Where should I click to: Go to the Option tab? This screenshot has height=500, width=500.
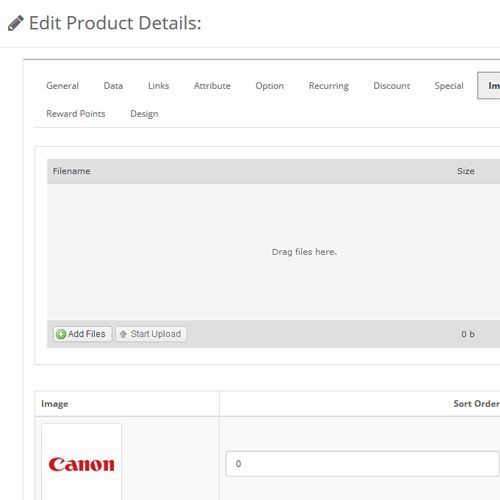(x=269, y=86)
